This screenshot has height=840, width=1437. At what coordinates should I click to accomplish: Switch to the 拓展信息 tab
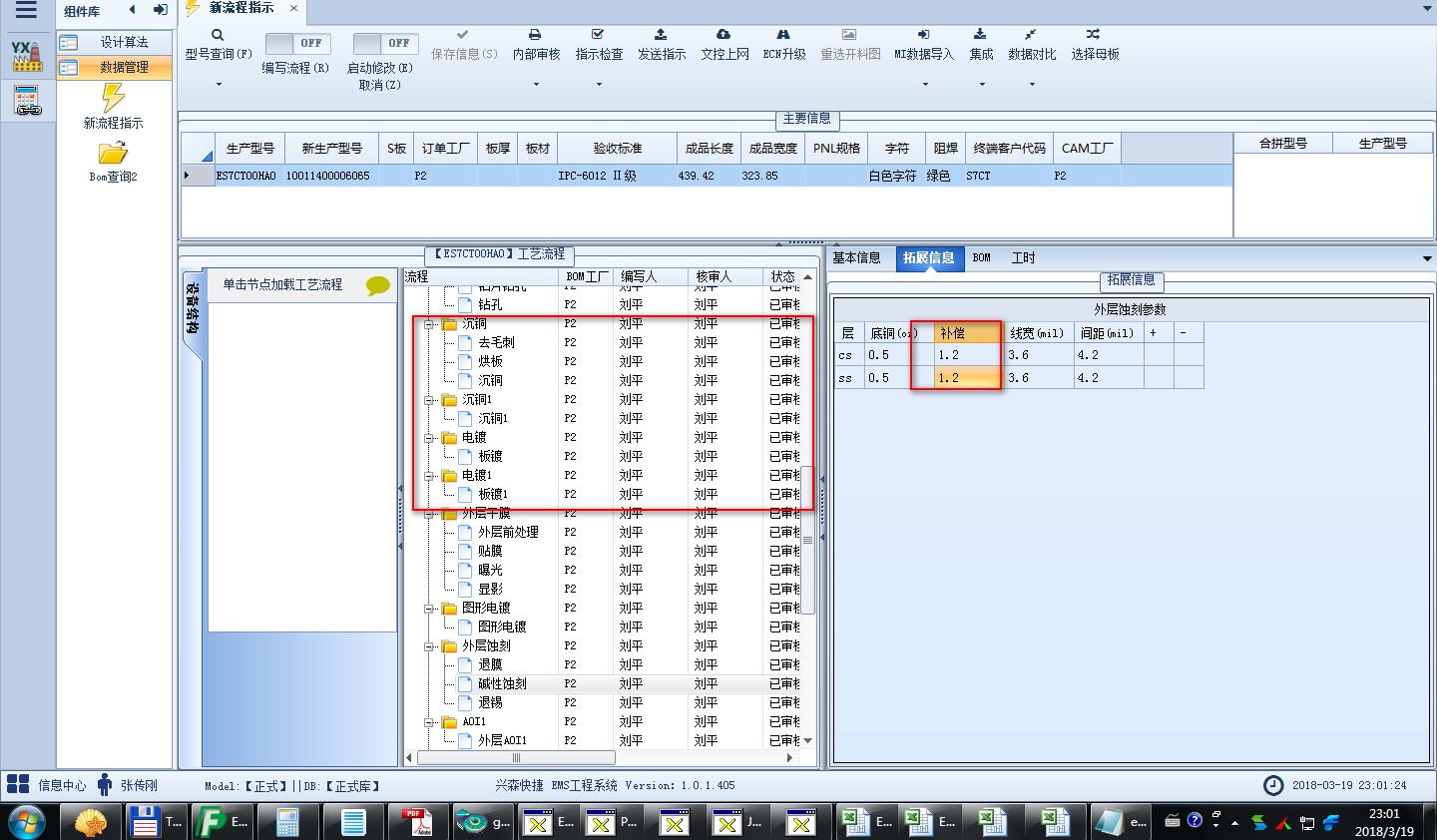coord(929,257)
